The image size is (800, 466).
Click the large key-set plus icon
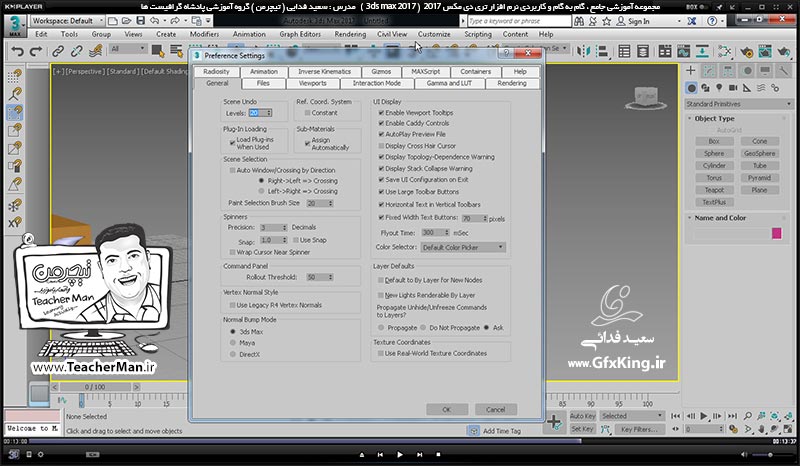[554, 422]
